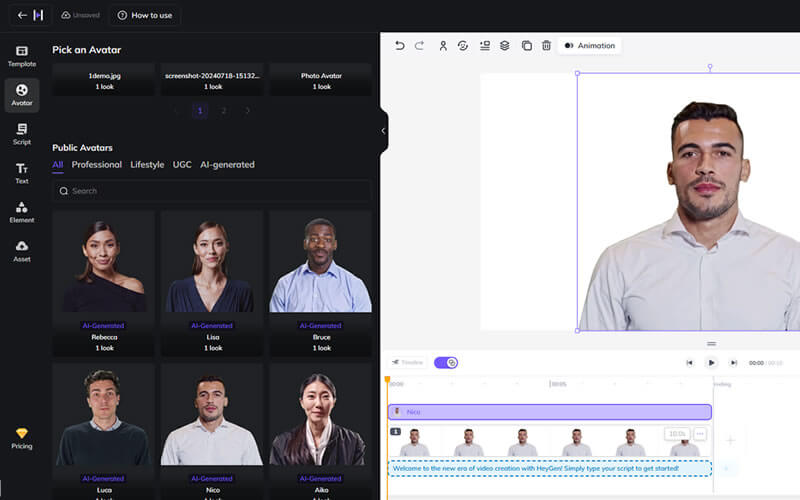Viewport: 800px width, 500px height.
Task: Open the Element sidebar panel
Action: point(21,212)
